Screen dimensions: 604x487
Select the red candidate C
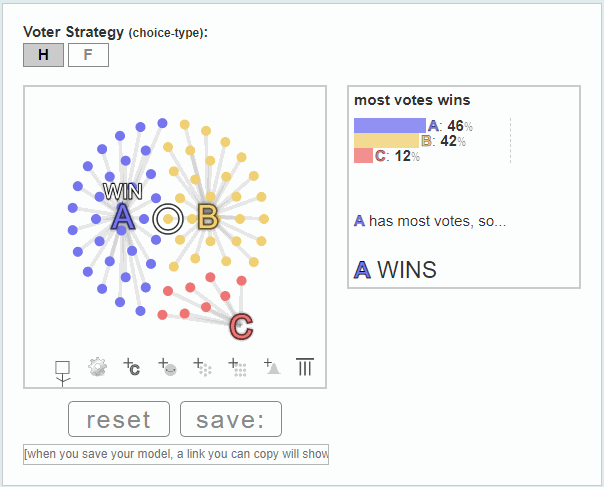point(241,327)
